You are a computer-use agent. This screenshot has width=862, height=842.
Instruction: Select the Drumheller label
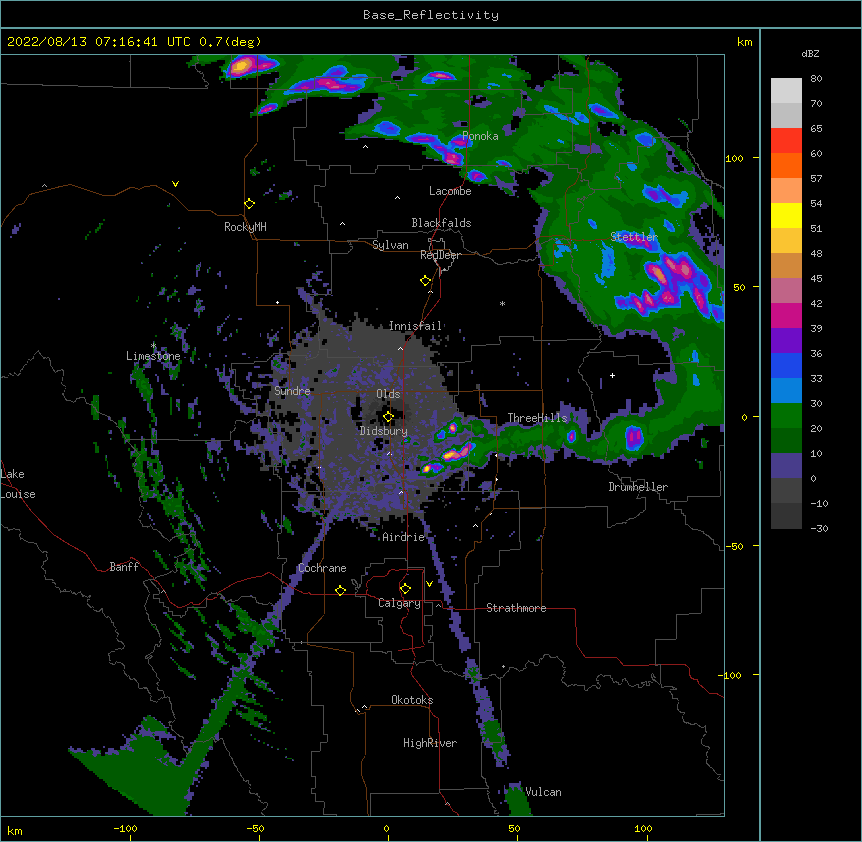click(638, 487)
